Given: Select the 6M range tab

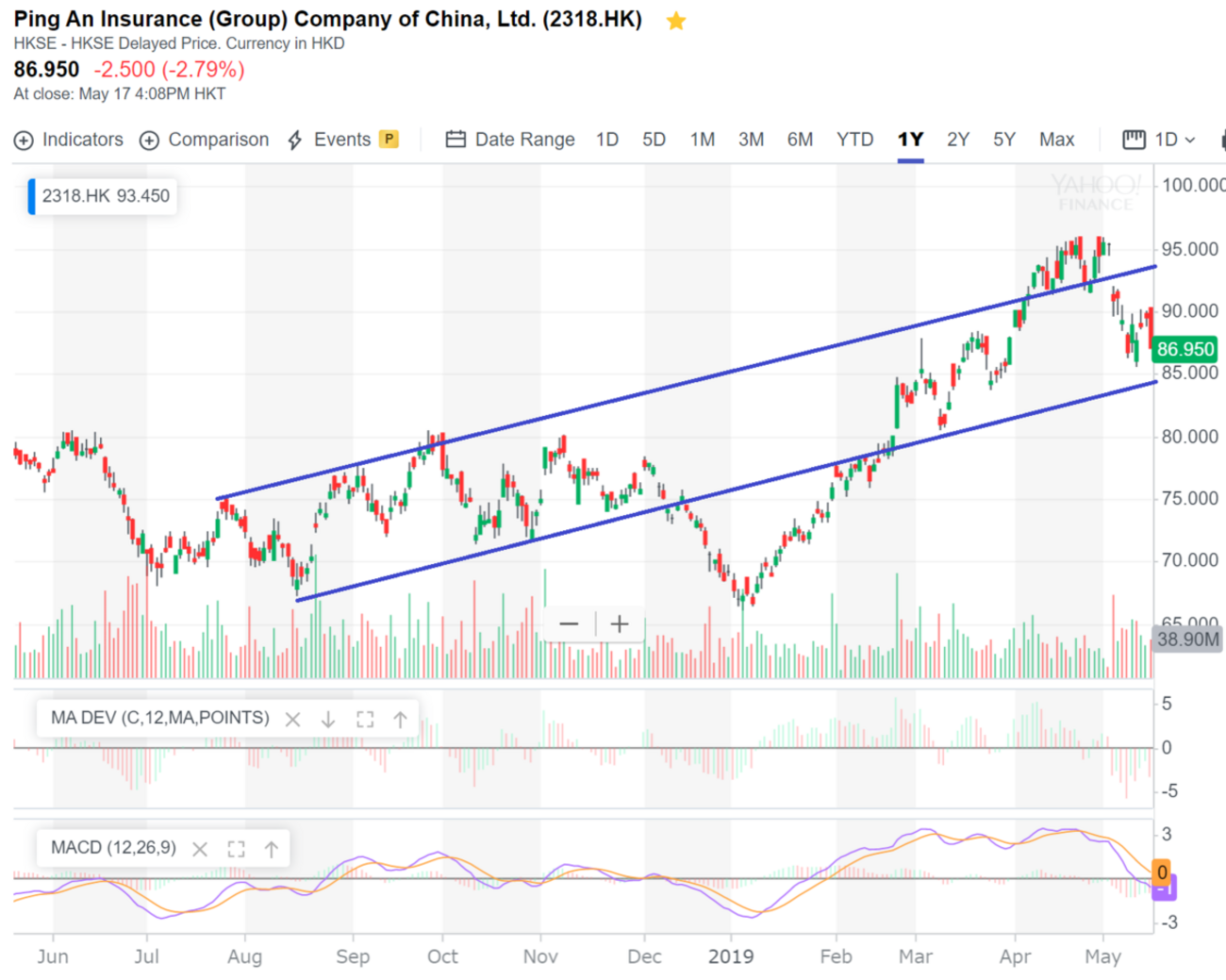Looking at the screenshot, I should click(x=800, y=140).
